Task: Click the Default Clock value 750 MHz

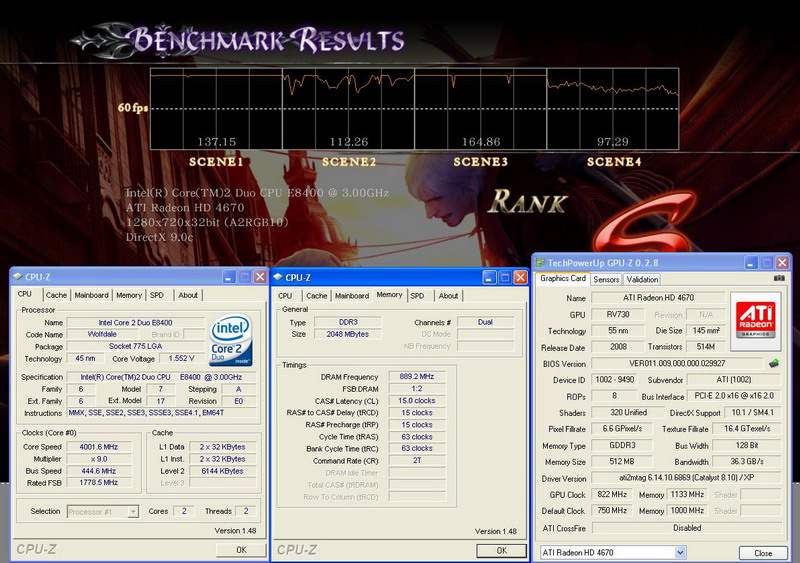Action: pos(612,510)
